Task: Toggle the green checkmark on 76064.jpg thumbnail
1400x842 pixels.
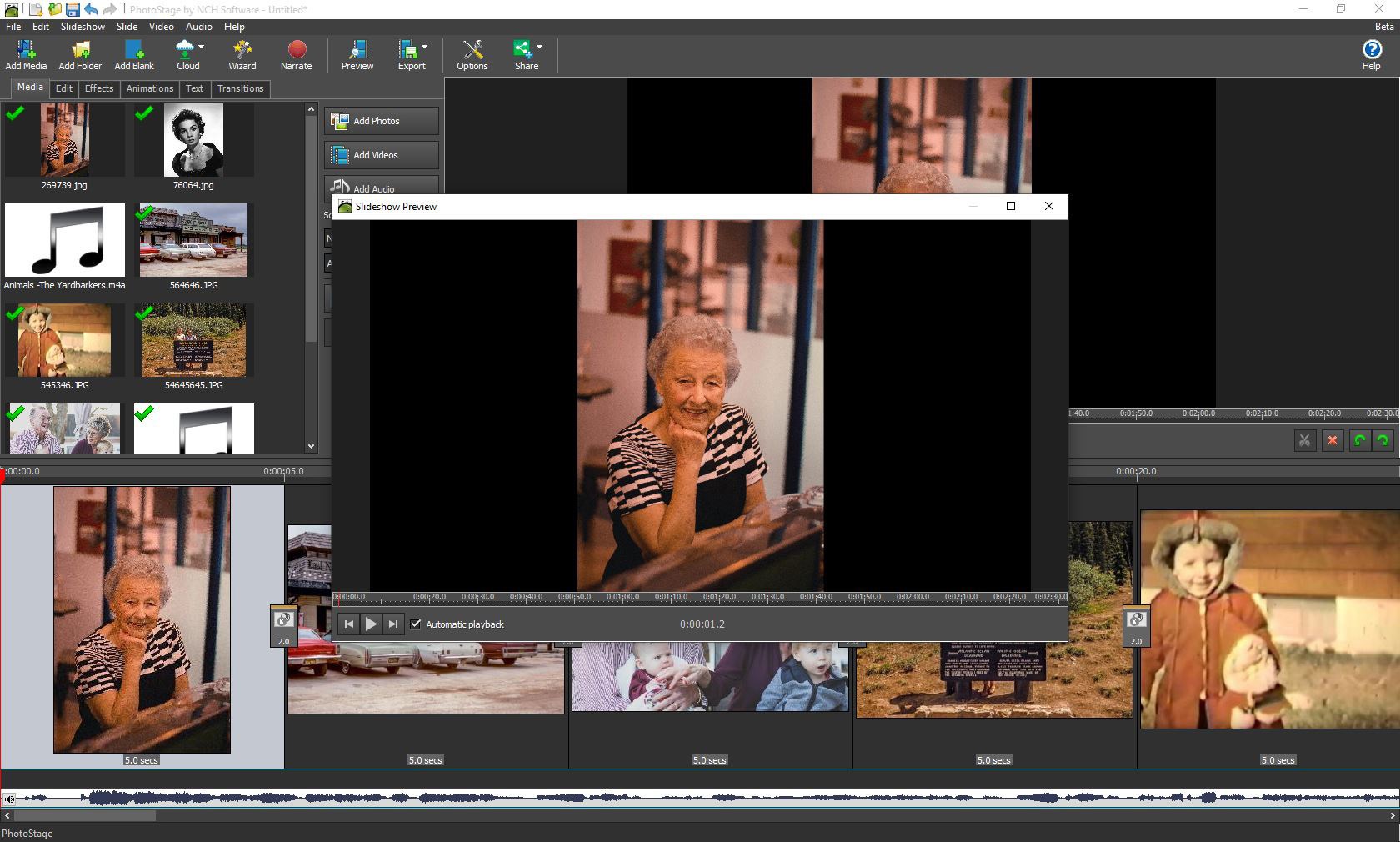Action: click(x=143, y=114)
